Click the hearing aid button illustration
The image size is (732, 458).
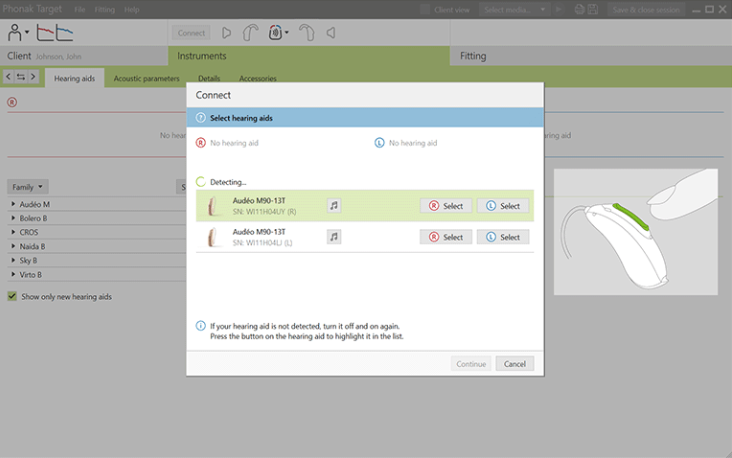tap(636, 232)
